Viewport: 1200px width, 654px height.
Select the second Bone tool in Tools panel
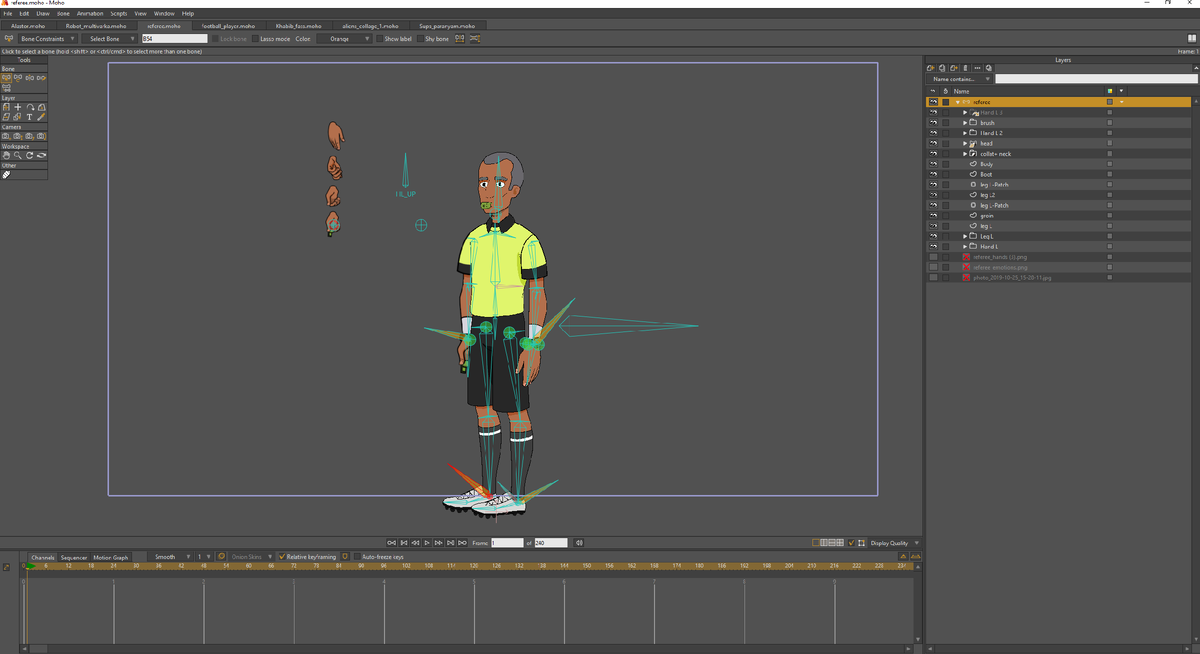(x=18, y=78)
